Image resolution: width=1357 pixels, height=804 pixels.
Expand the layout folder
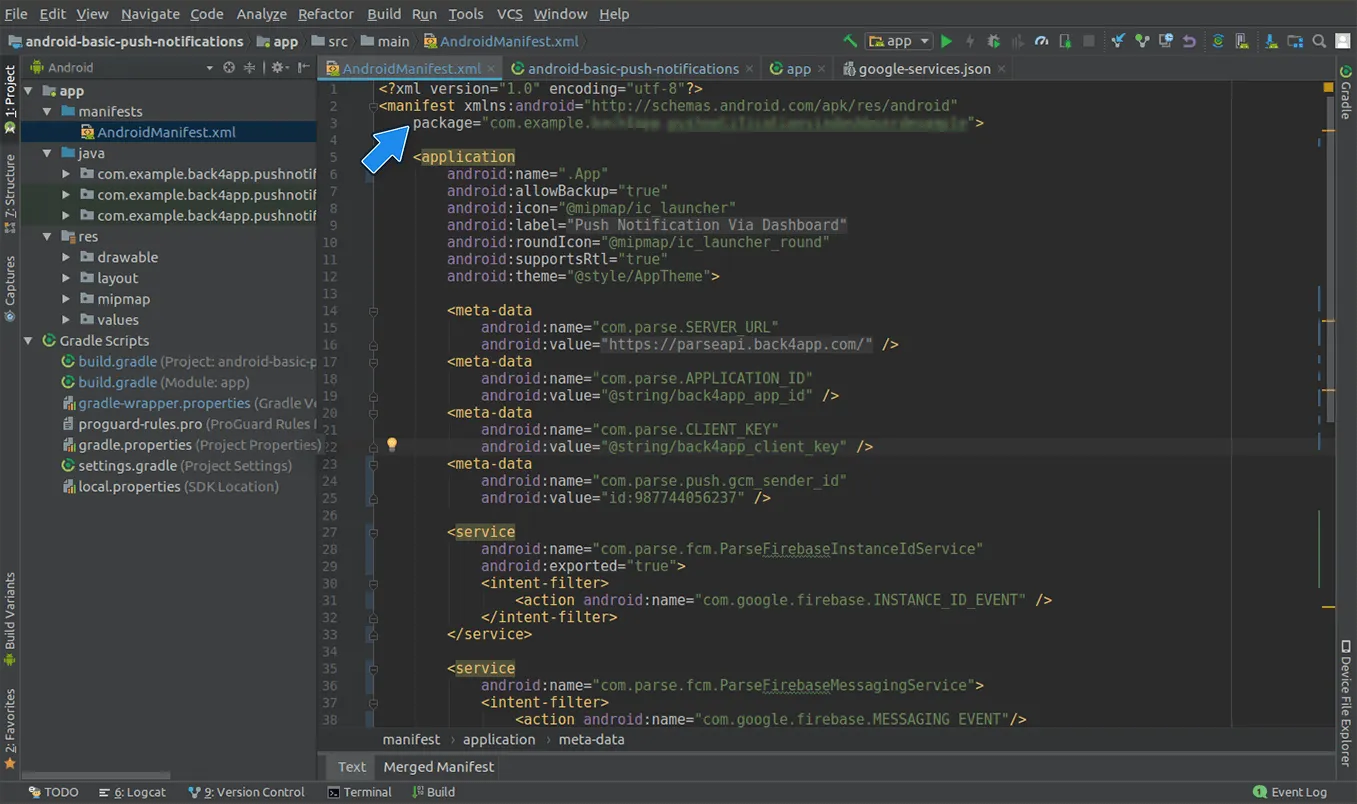[x=66, y=278]
